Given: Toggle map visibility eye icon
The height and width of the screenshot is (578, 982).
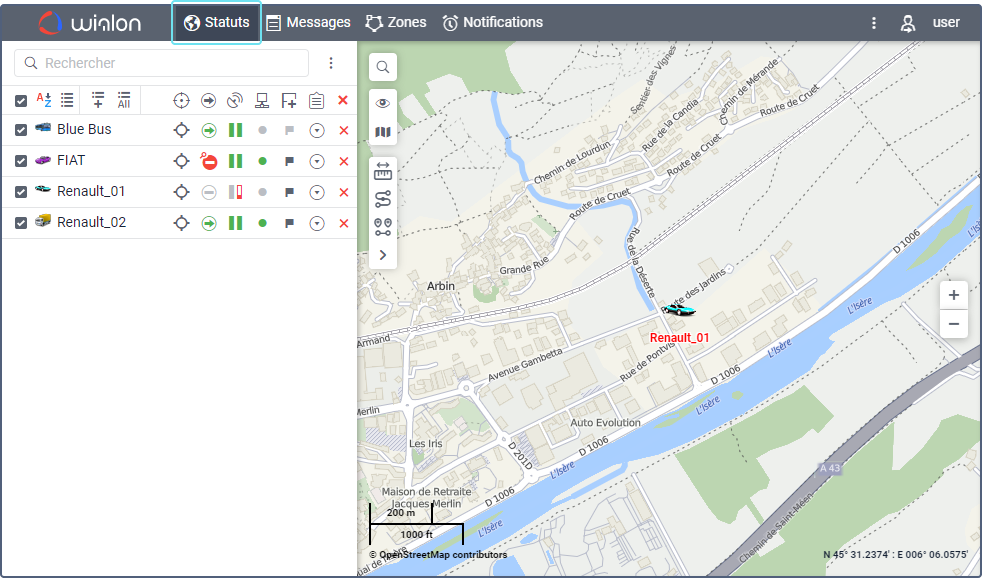Looking at the screenshot, I should point(383,104).
